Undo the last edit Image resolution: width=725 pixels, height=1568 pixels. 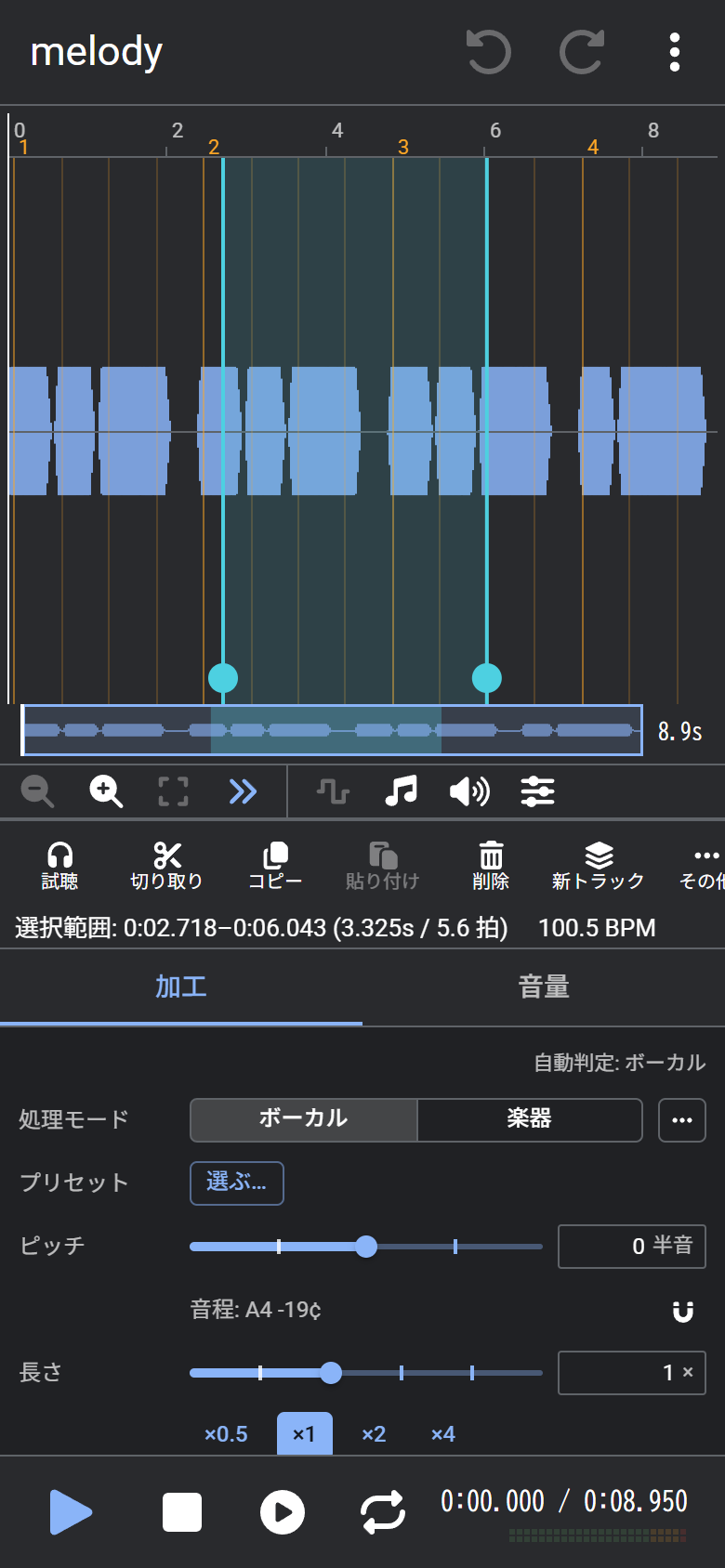point(489,52)
